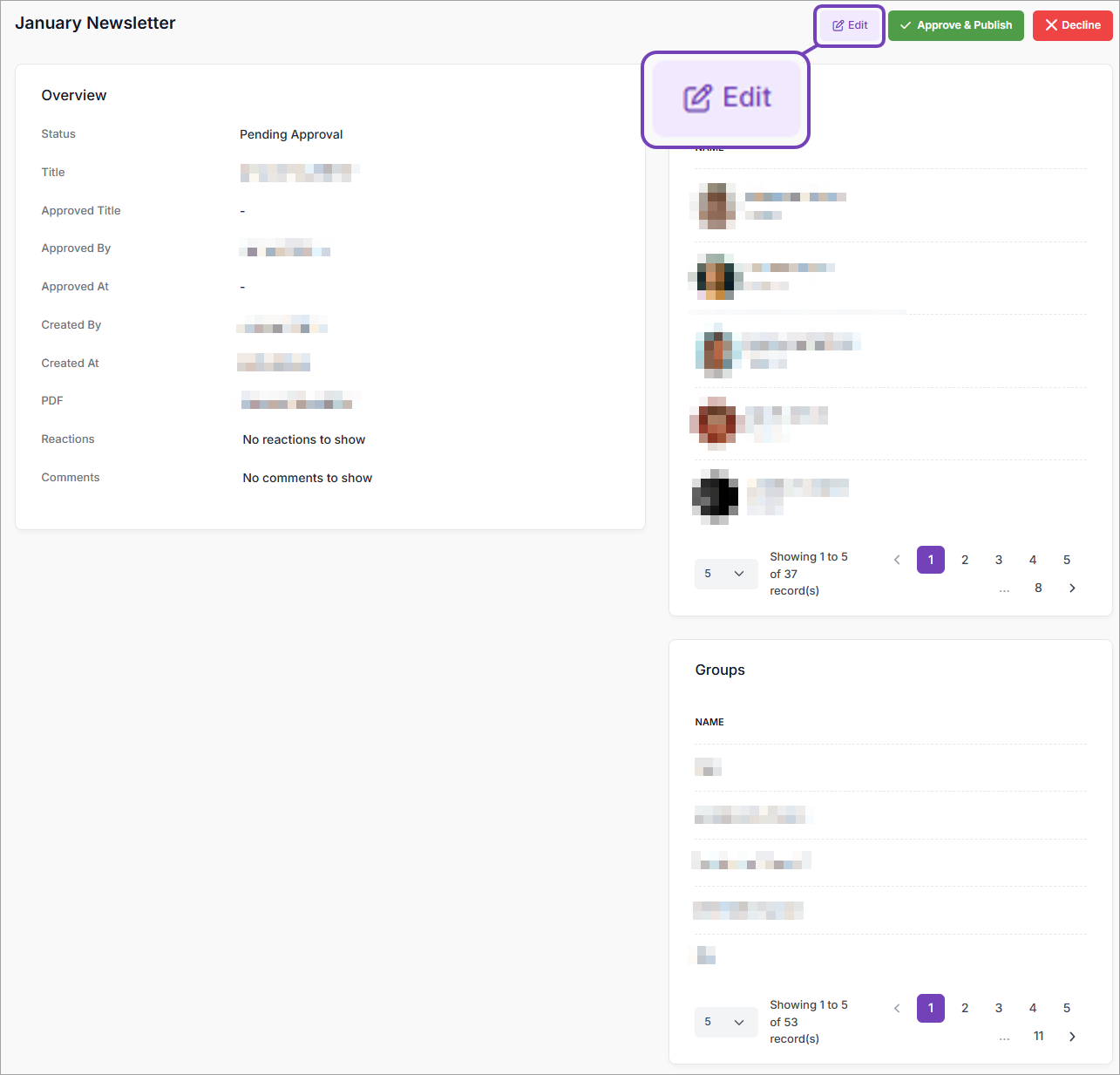Viewport: 1120px width, 1075px height.
Task: Select page 2 in users pagination
Action: [x=965, y=560]
